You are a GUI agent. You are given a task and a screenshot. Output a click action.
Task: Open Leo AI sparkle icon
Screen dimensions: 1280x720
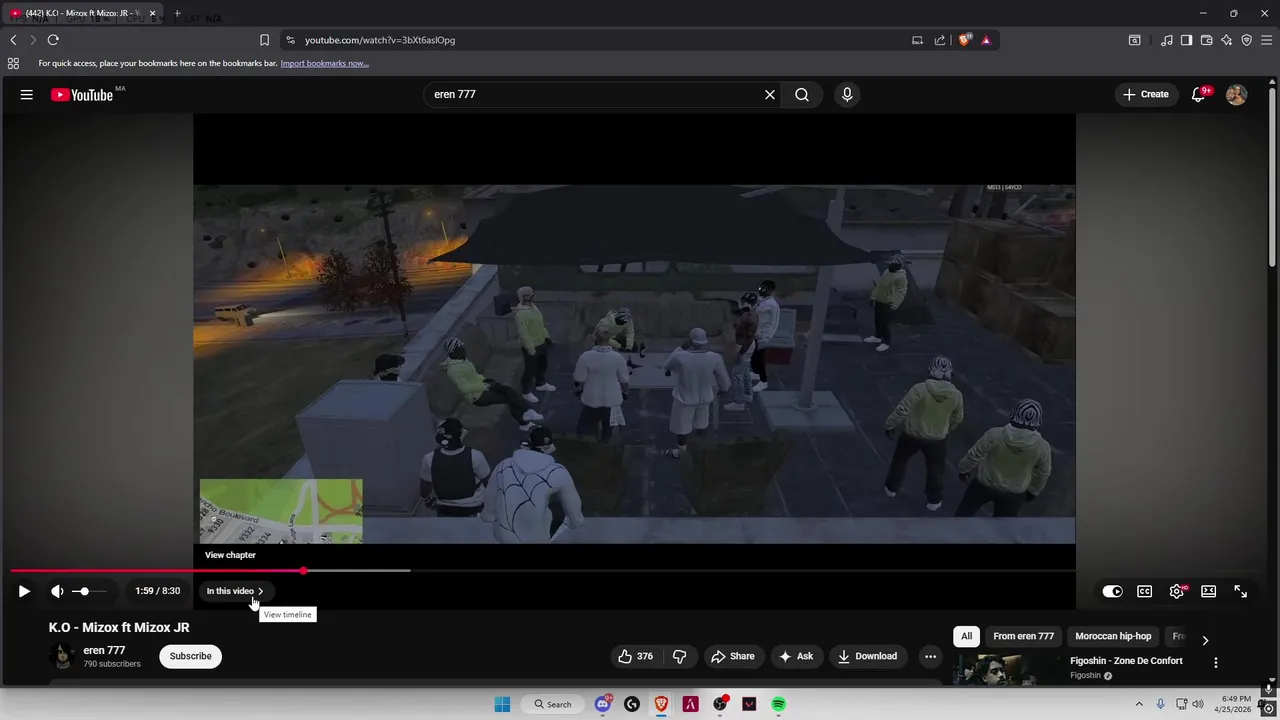click(1226, 40)
